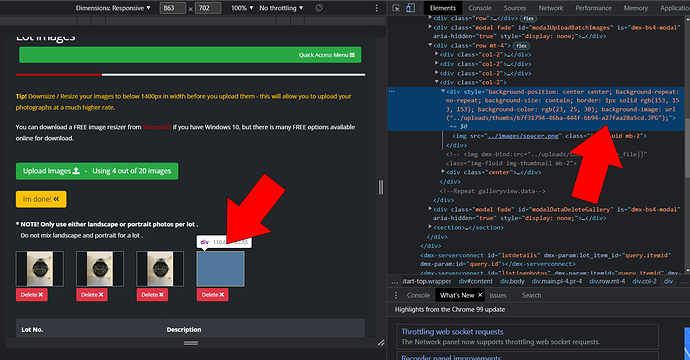Open the device toolbar three-dot menu

click(x=377, y=8)
